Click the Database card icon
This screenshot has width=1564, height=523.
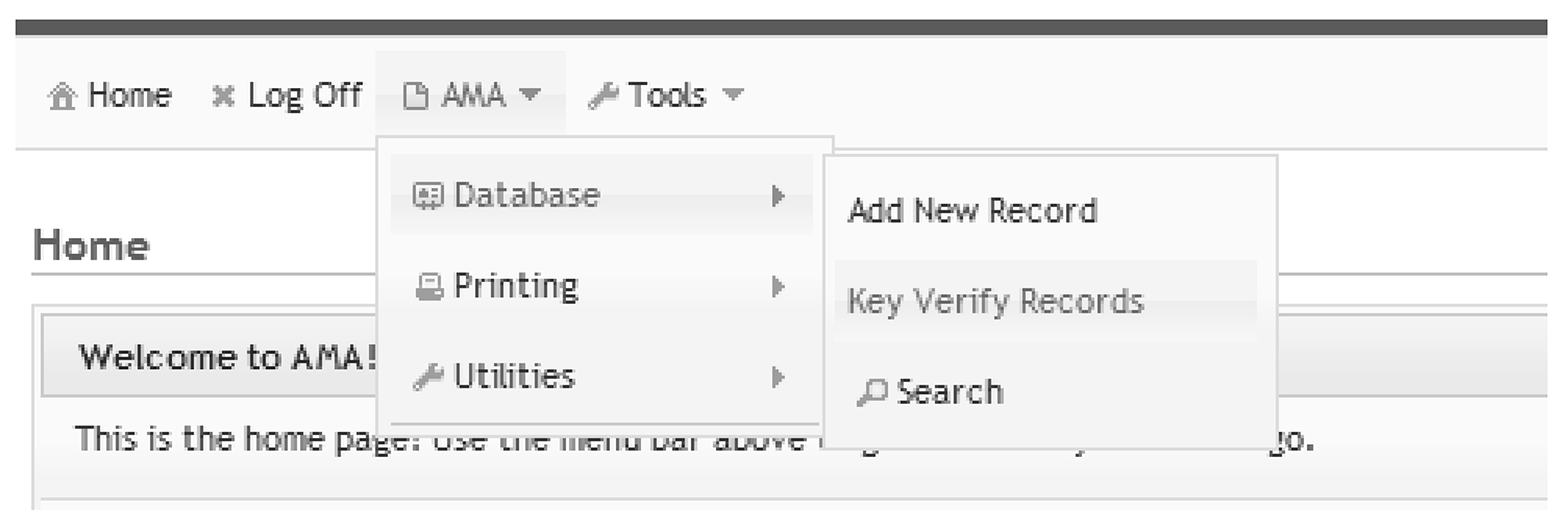click(x=427, y=195)
